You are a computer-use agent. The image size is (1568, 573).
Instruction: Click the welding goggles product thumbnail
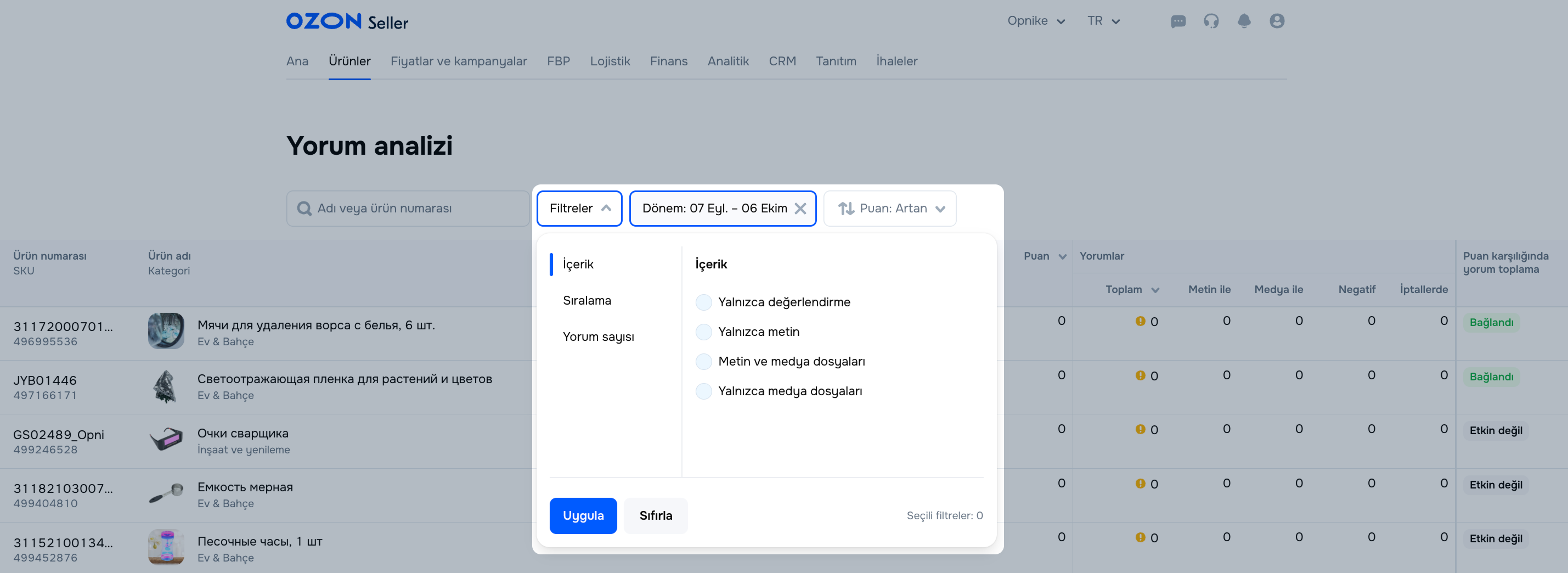pyautogui.click(x=166, y=439)
